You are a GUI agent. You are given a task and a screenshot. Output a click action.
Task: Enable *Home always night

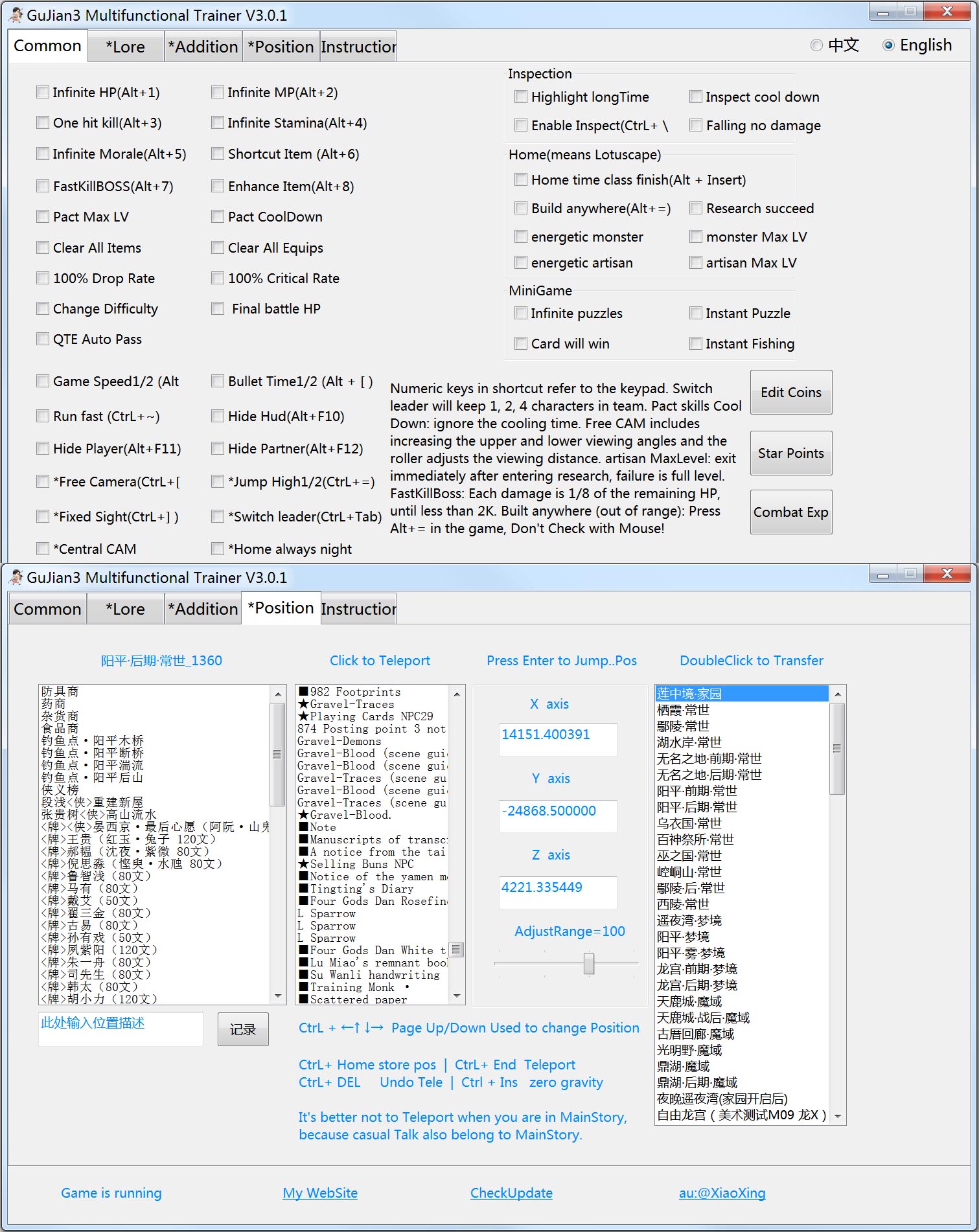click(x=218, y=549)
